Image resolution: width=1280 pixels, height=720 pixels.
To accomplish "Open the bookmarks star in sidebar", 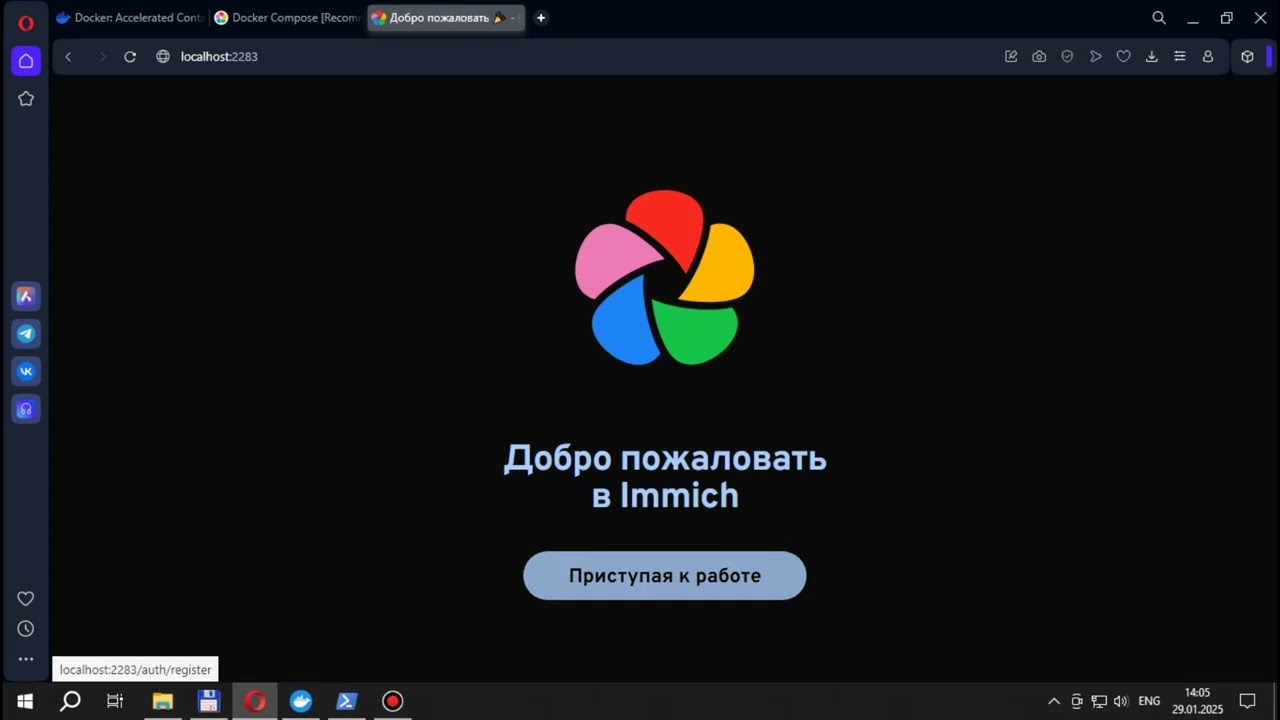I will tap(26, 99).
